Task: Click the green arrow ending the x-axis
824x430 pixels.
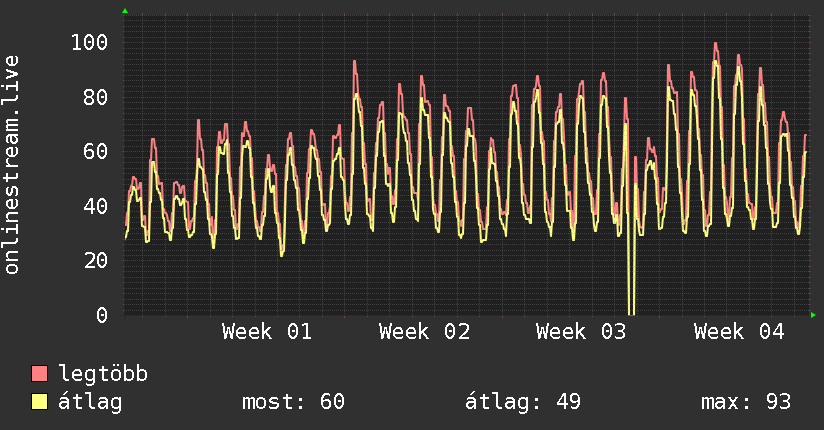Action: tap(814, 315)
